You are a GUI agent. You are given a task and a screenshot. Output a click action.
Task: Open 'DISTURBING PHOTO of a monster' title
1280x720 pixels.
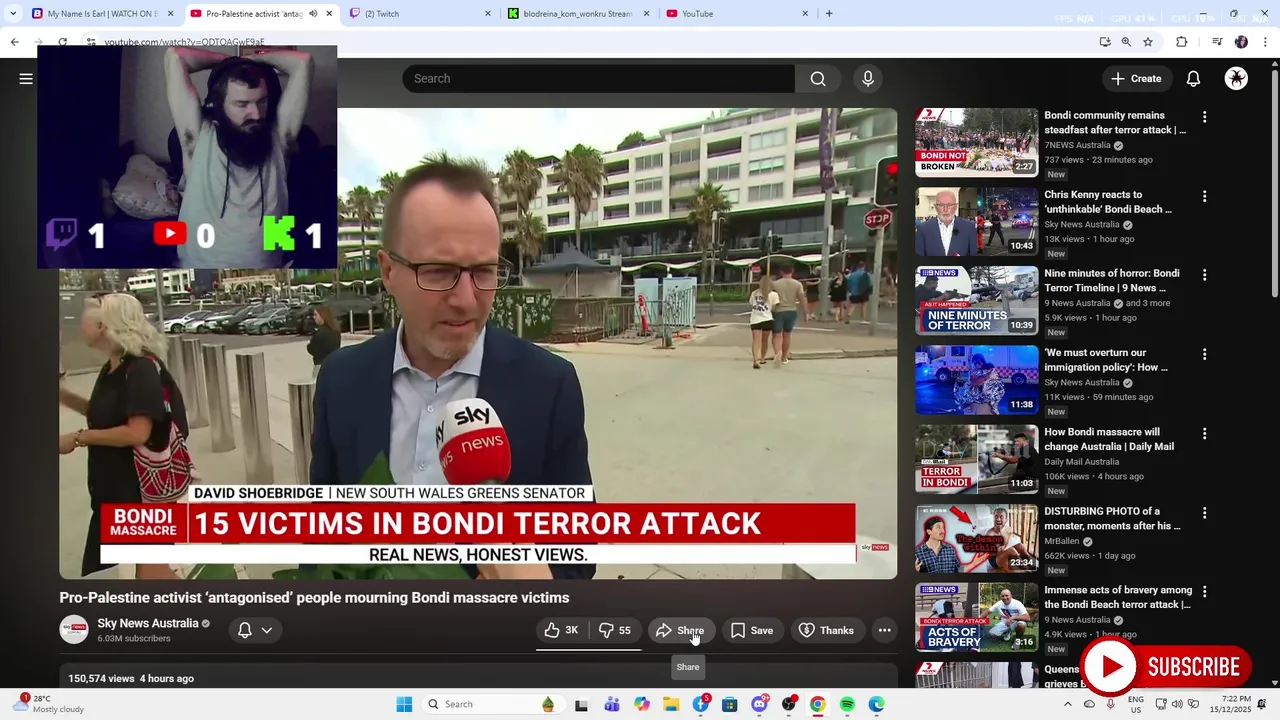1112,518
